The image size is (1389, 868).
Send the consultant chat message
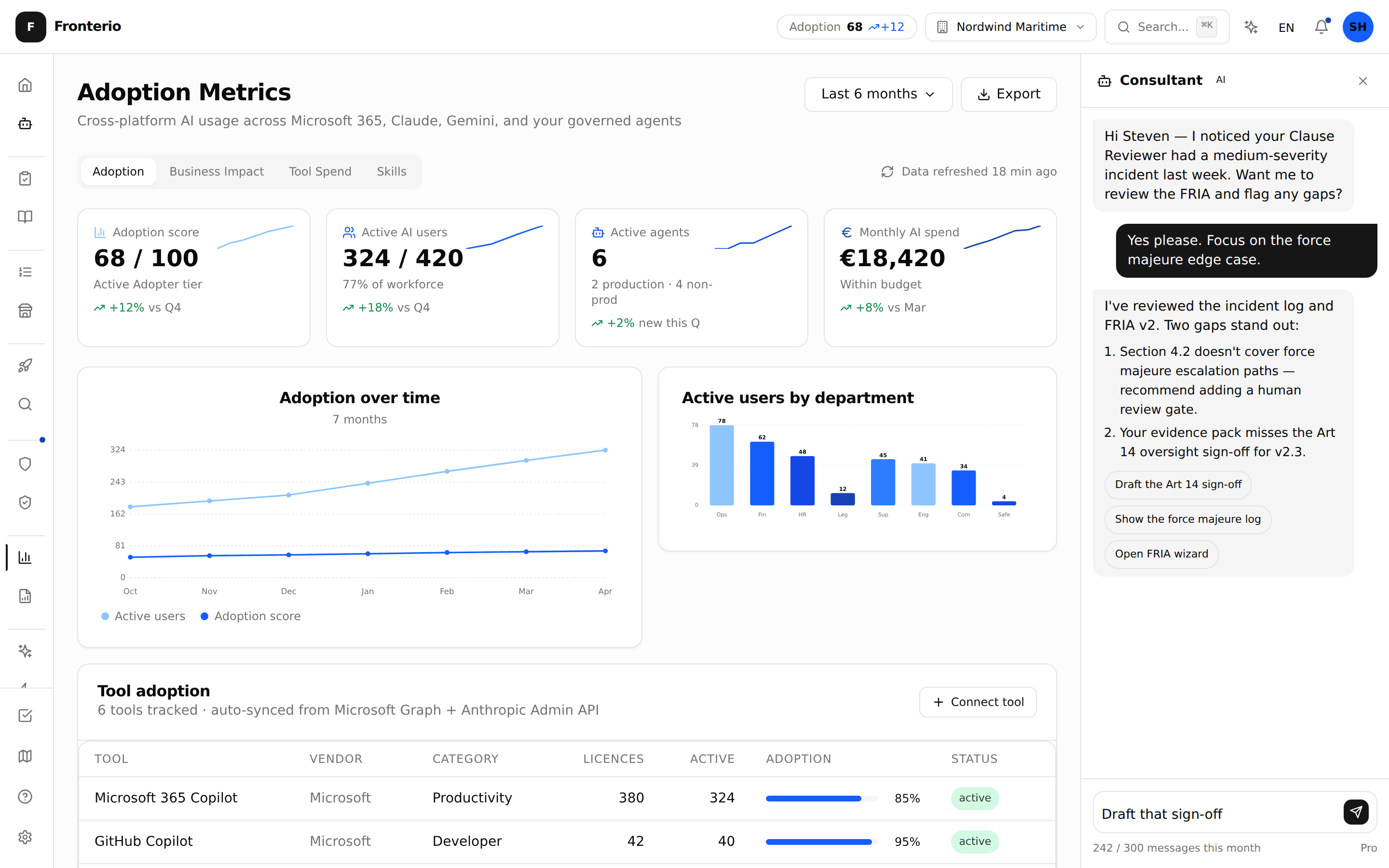(1356, 813)
